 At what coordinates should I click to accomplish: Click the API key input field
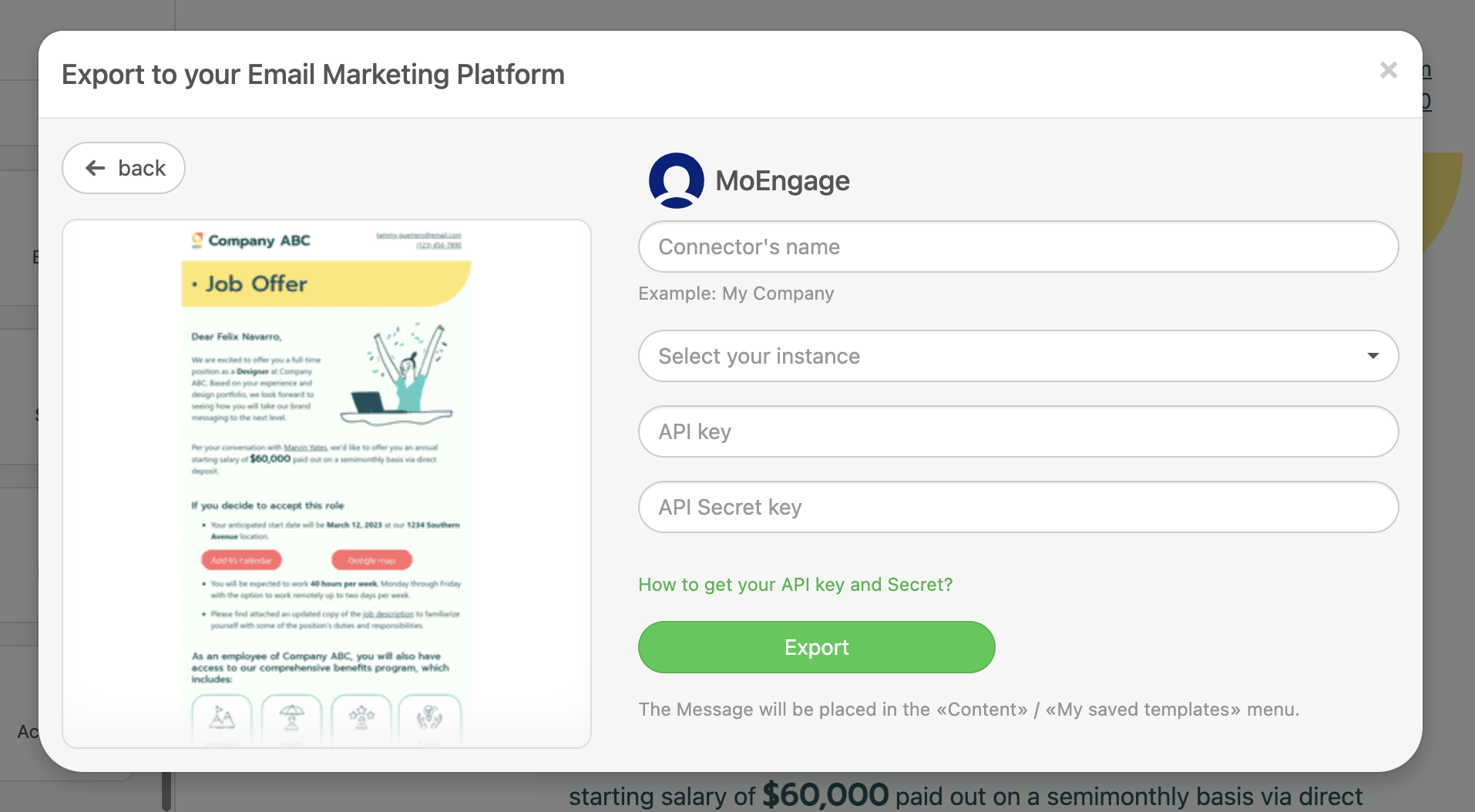(1017, 431)
